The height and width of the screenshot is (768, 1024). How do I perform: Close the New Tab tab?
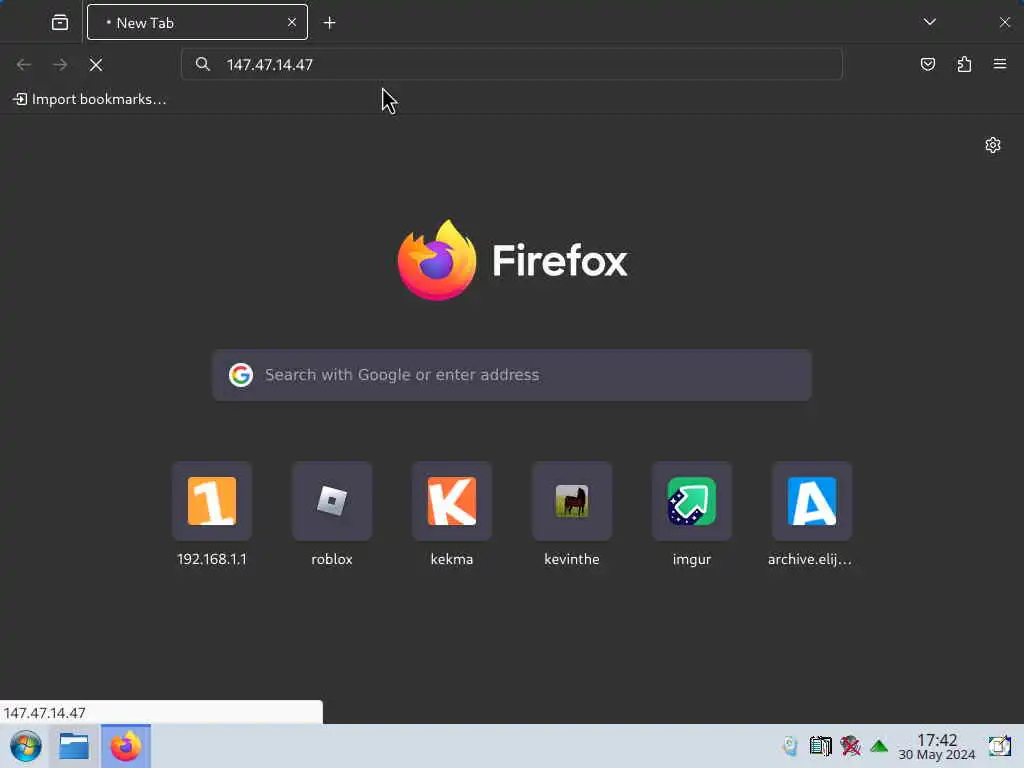click(x=292, y=22)
